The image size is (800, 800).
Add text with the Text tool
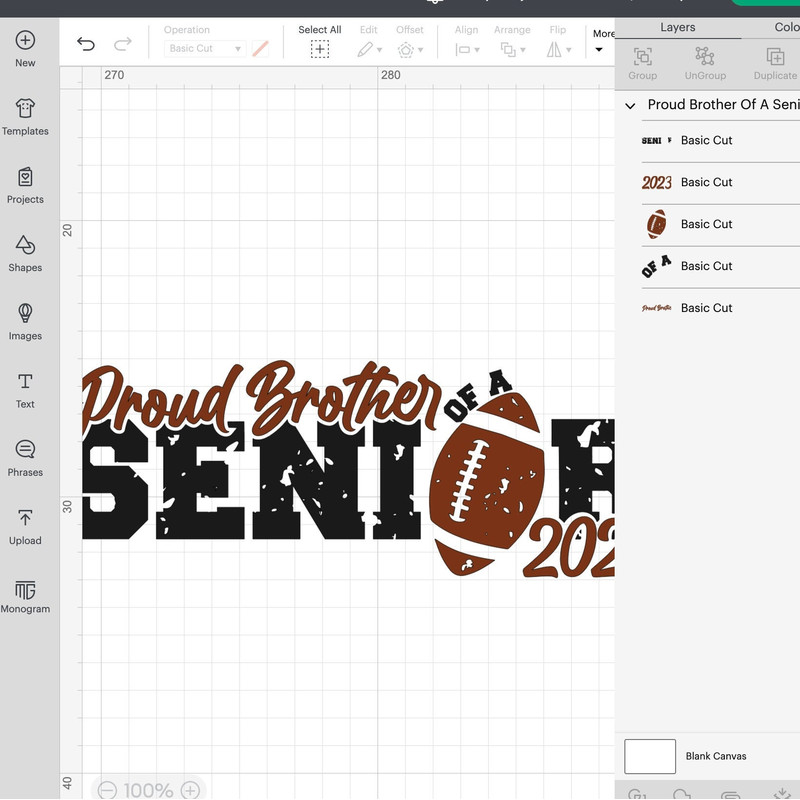pos(24,390)
